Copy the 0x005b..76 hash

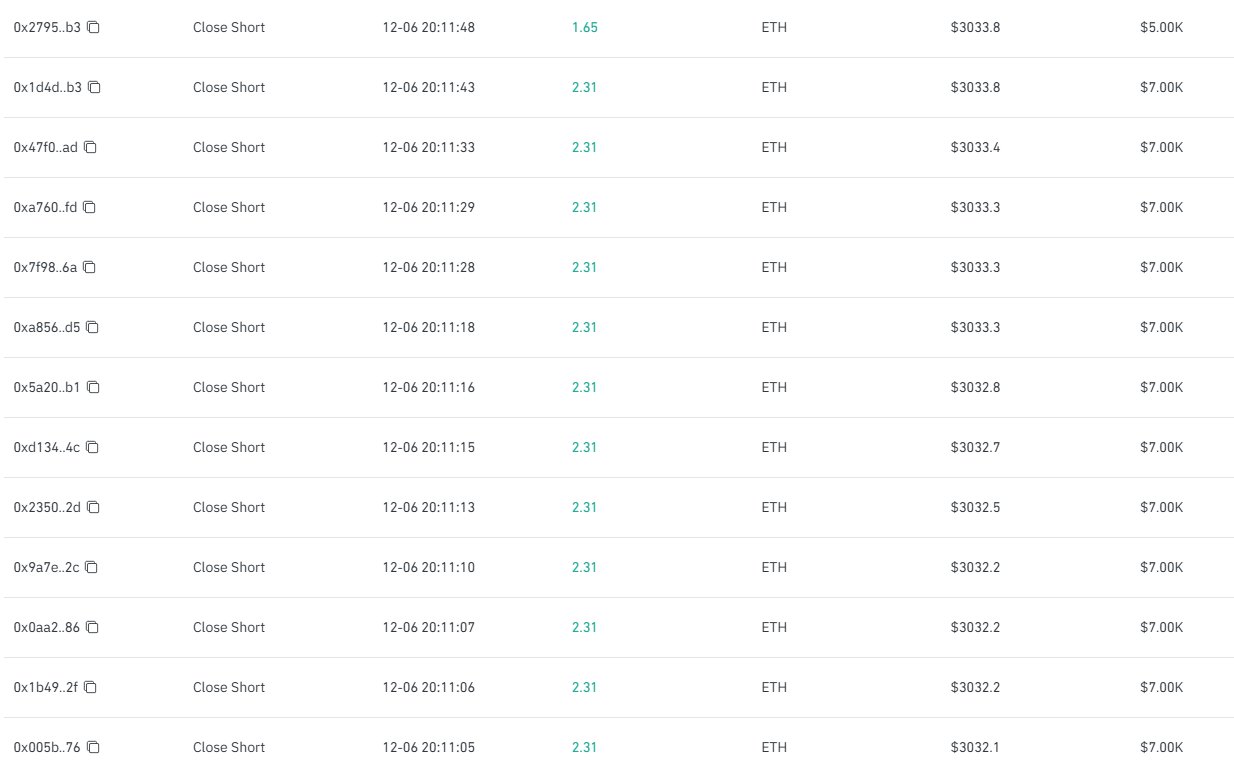coord(93,747)
